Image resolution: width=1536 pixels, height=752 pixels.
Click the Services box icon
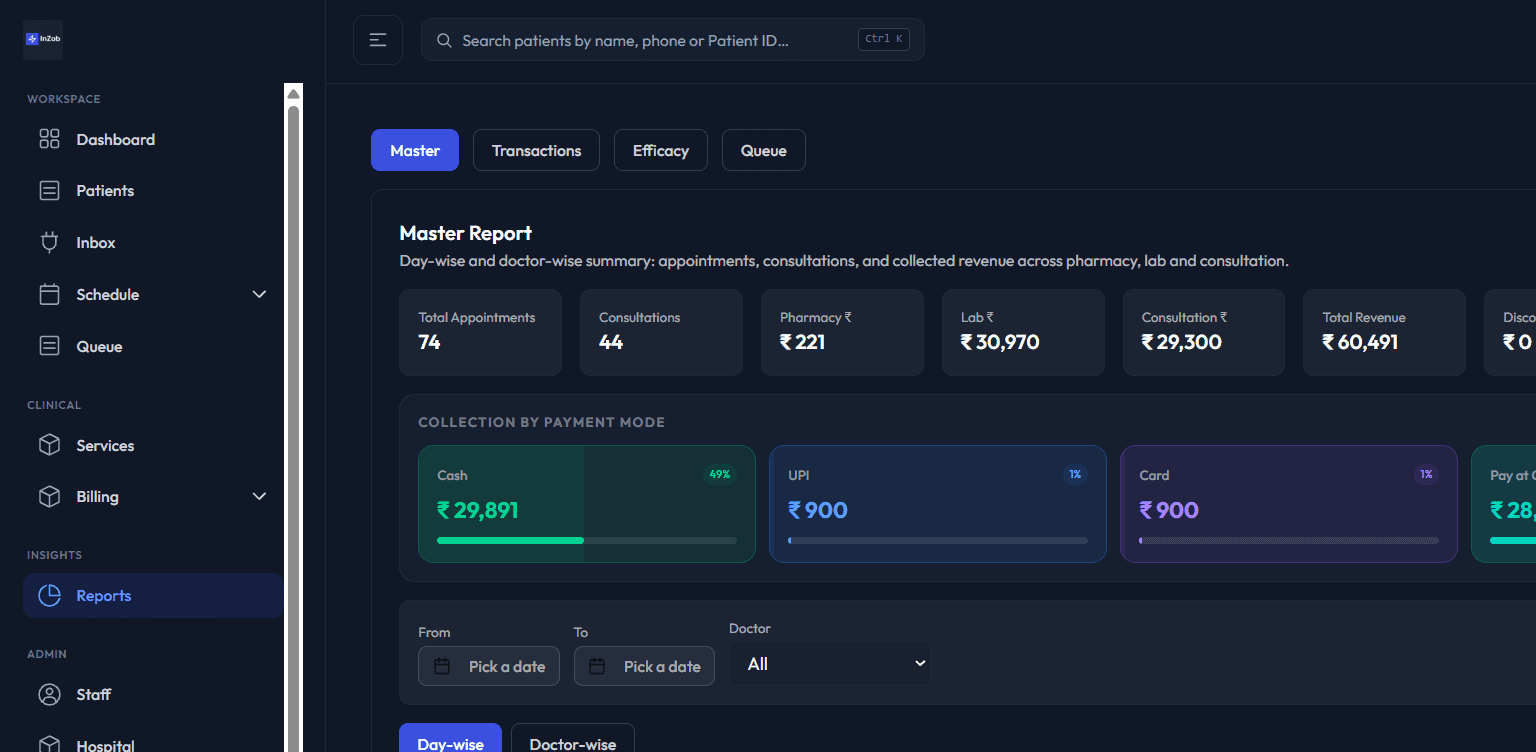49,445
